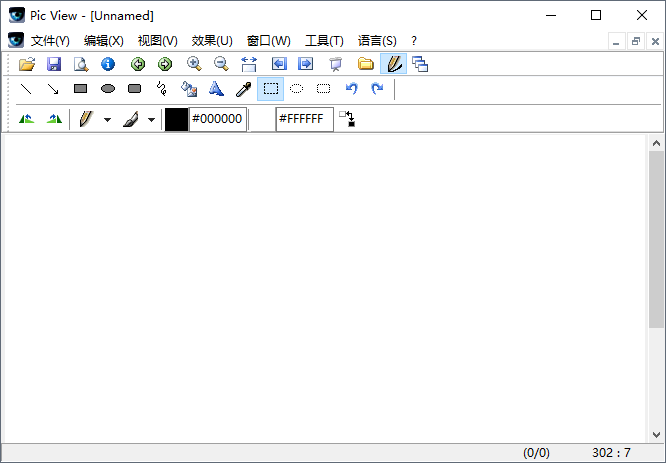The image size is (666, 463).
Task: Go to next image green arrow
Action: click(x=165, y=64)
